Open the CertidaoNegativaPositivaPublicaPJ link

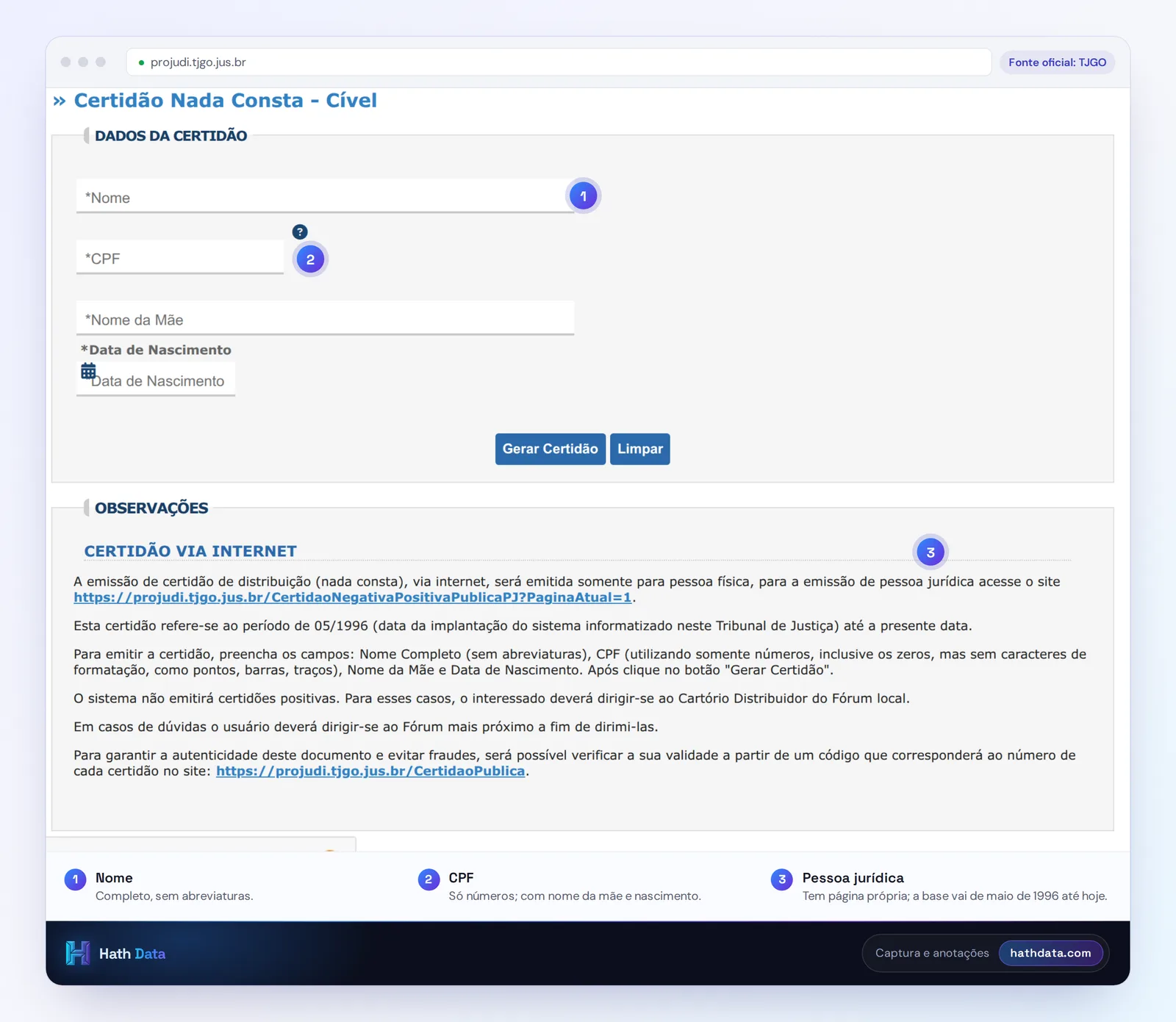[353, 597]
